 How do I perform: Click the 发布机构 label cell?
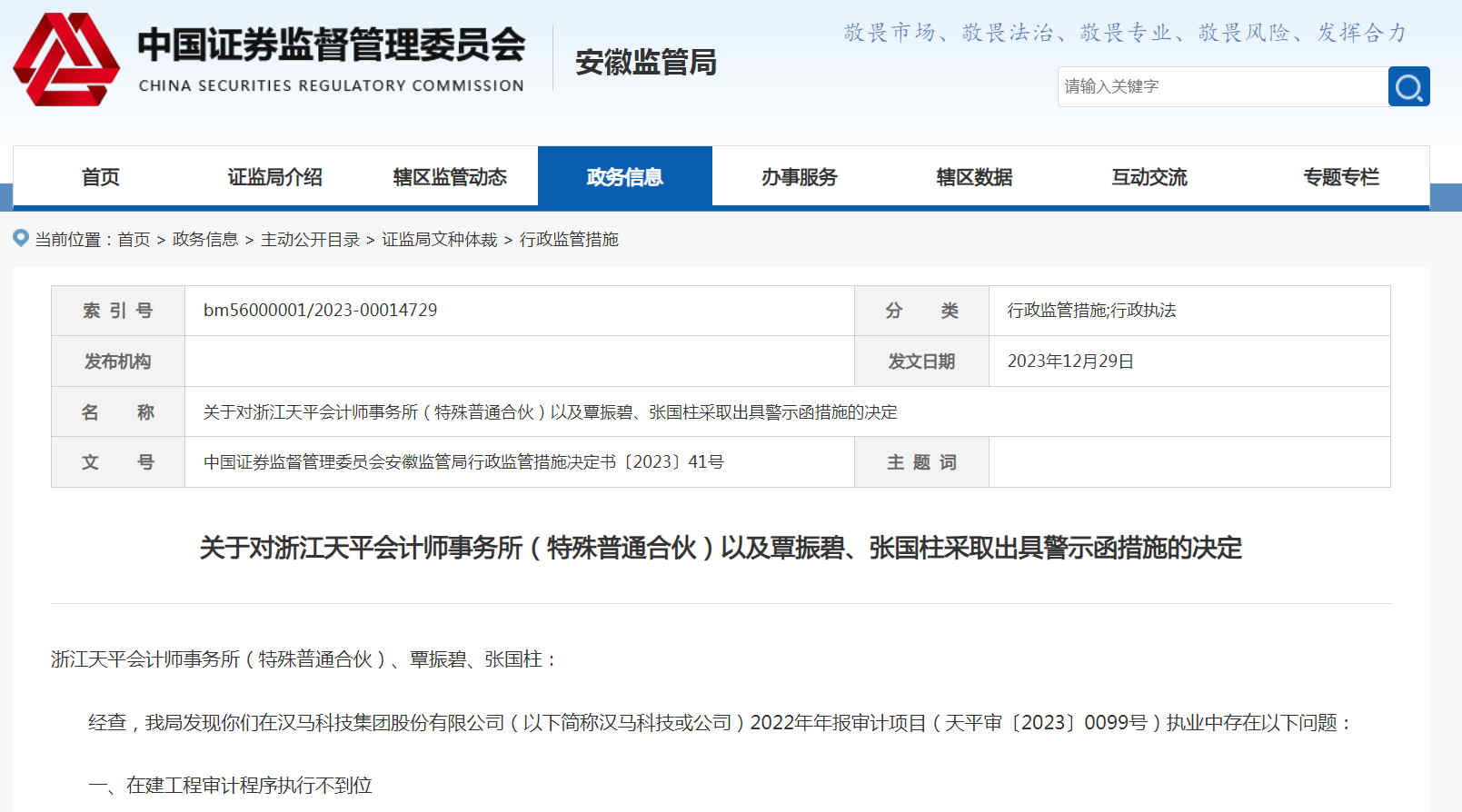pyautogui.click(x=118, y=361)
